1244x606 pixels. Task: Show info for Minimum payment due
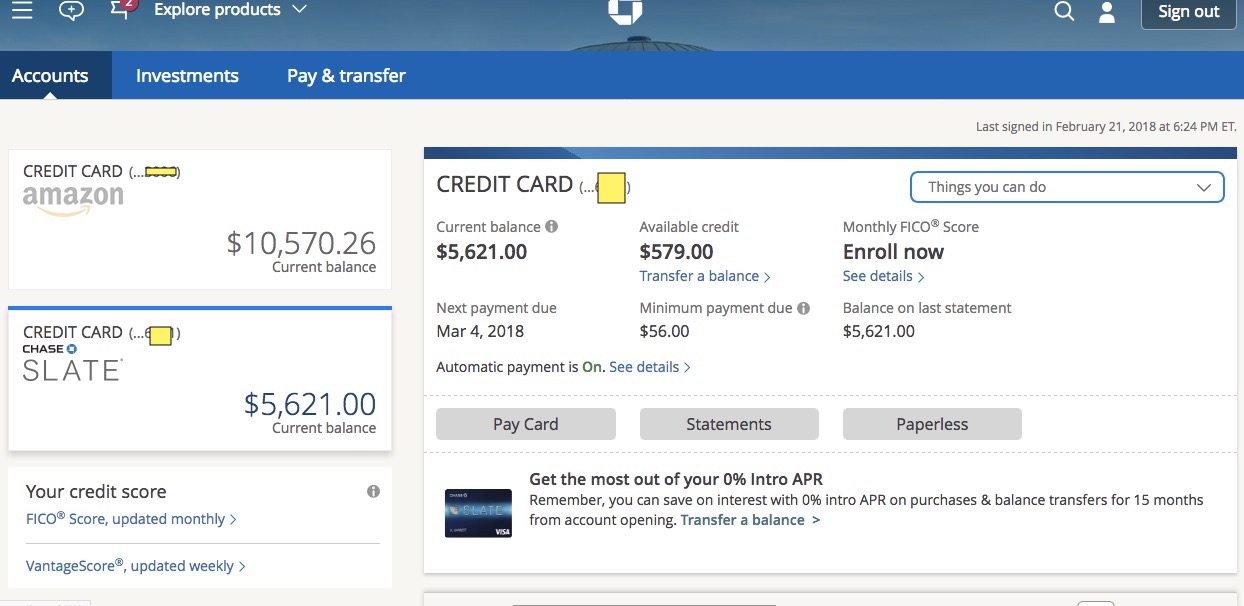coord(804,308)
